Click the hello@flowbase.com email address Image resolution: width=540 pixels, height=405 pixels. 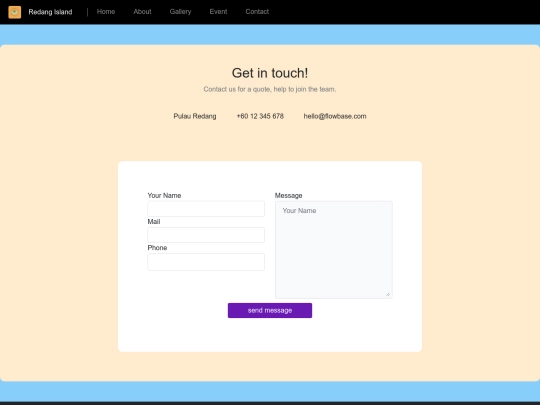[335, 116]
